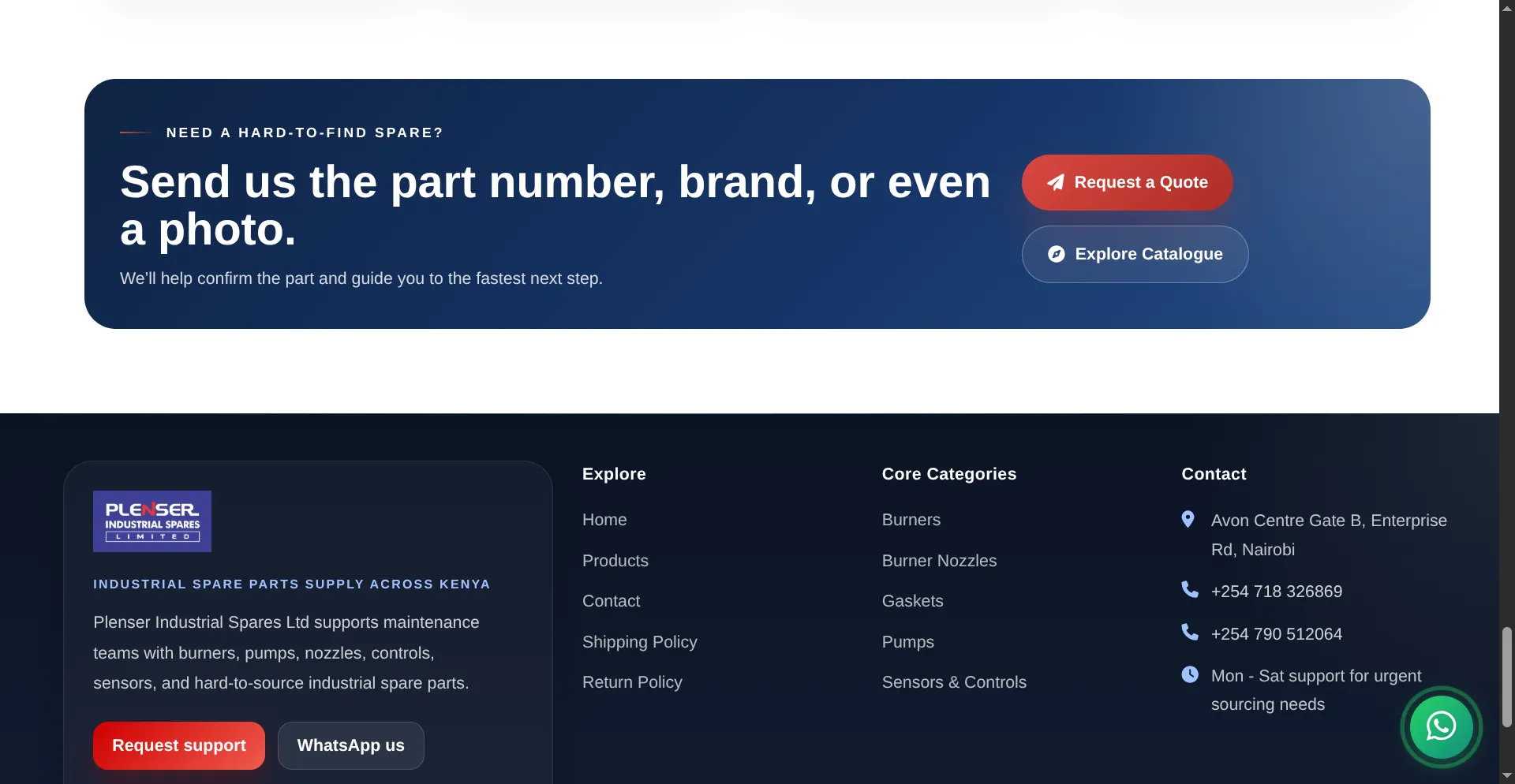Viewport: 1515px width, 784px height.
Task: Click the compass icon on Explore Catalogue
Action: (1057, 254)
